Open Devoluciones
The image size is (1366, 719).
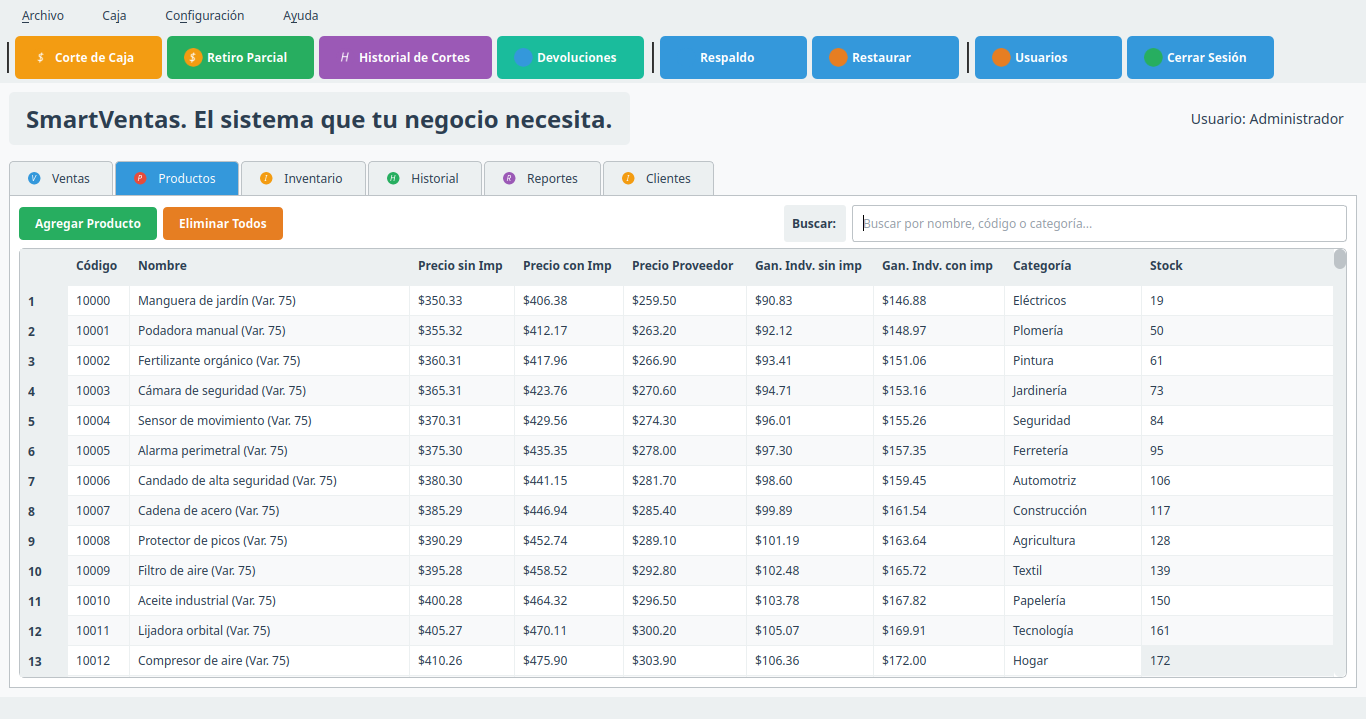(x=570, y=58)
